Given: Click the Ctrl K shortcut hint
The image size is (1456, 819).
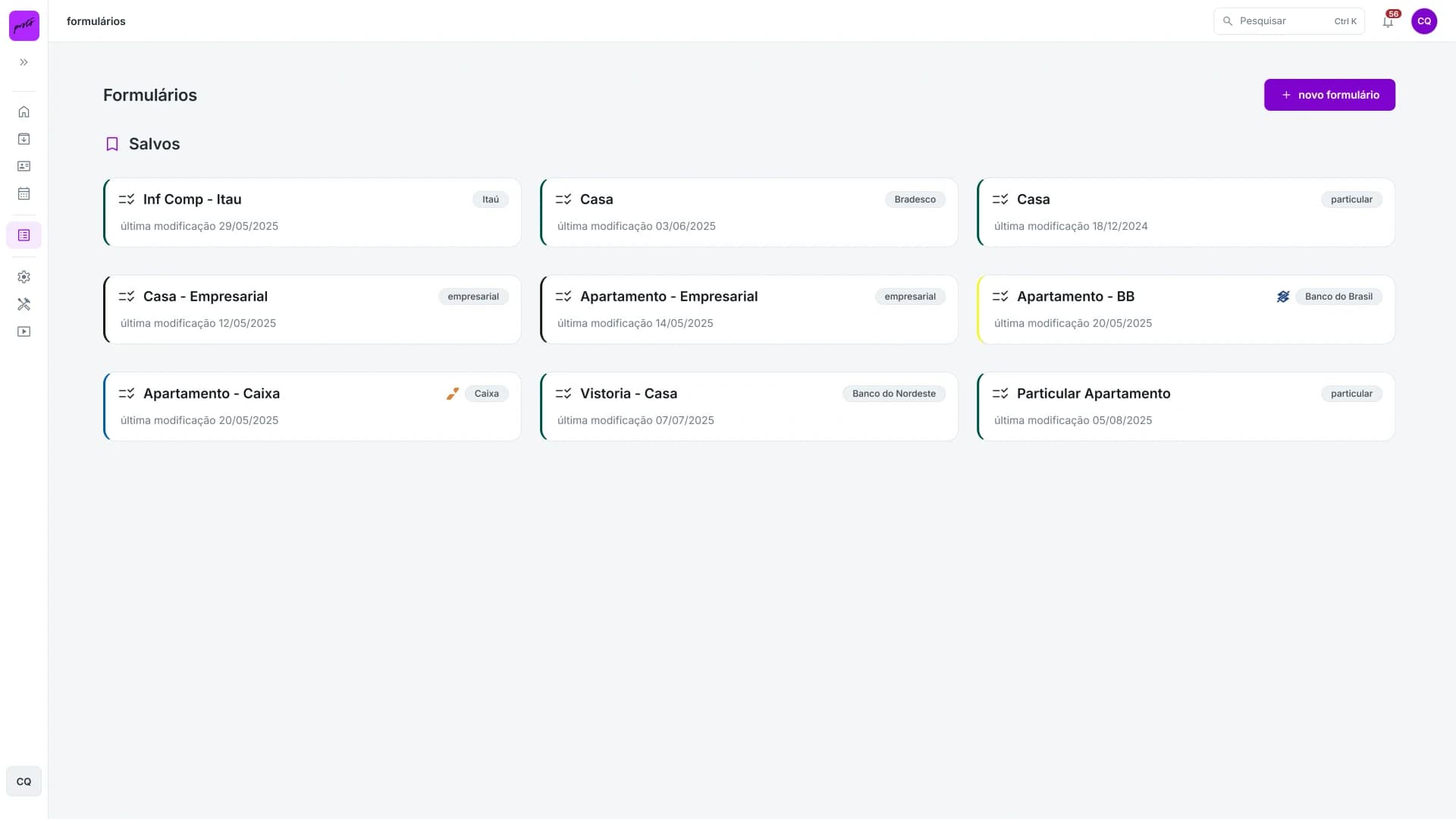Looking at the screenshot, I should (x=1345, y=21).
